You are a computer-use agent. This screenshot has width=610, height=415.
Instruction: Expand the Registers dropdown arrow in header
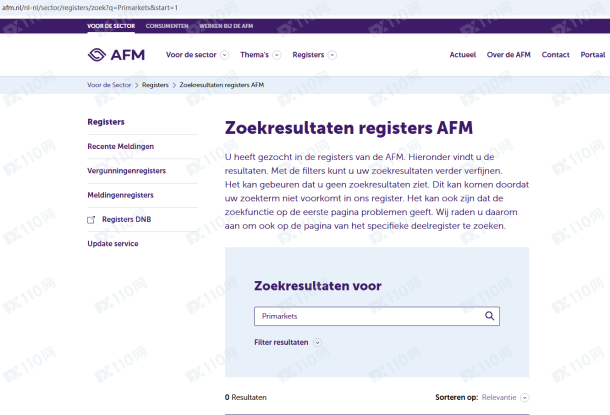pos(332,55)
